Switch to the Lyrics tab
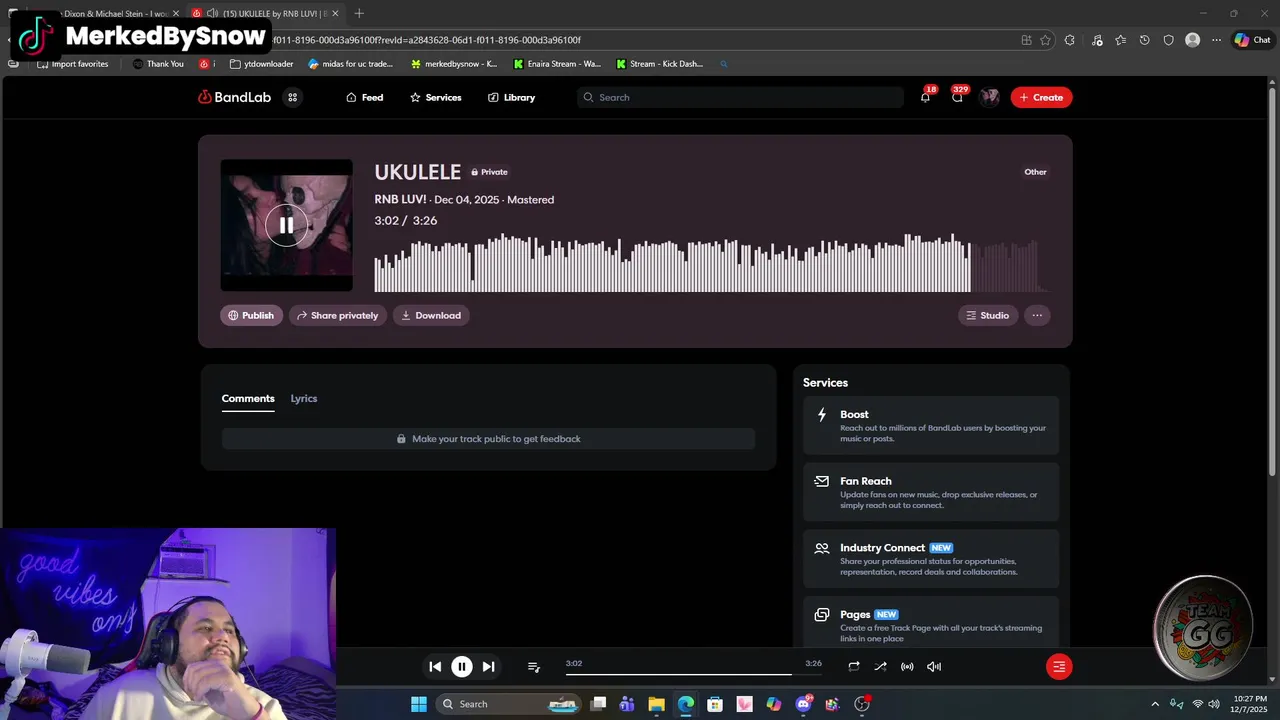1280x720 pixels. coord(304,398)
